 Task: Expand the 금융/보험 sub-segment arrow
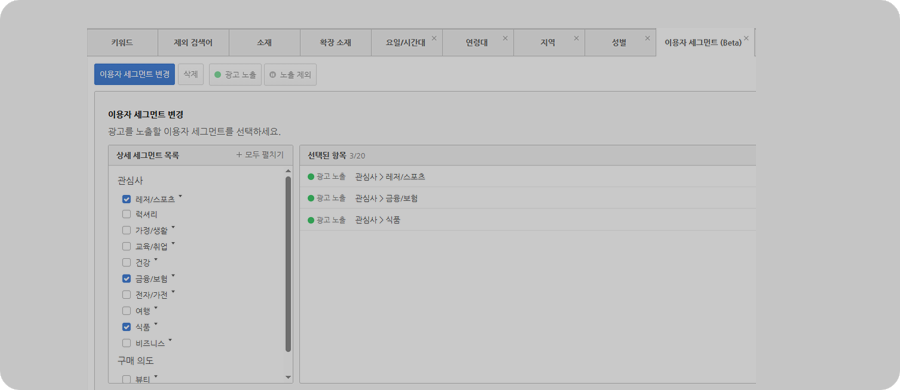click(173, 276)
